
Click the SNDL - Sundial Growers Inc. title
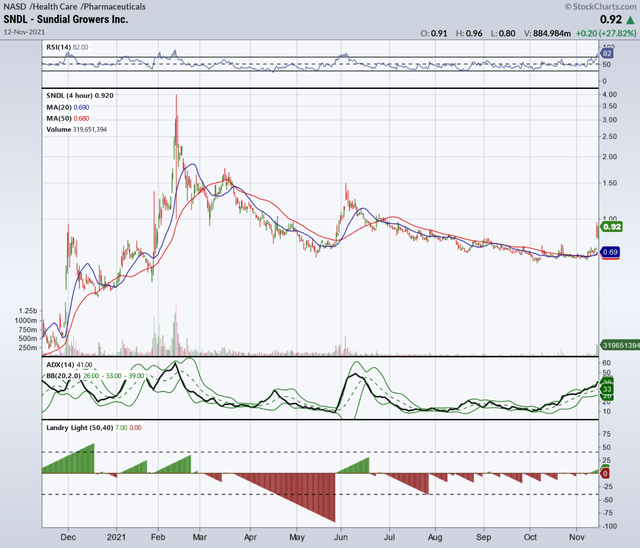click(66, 19)
